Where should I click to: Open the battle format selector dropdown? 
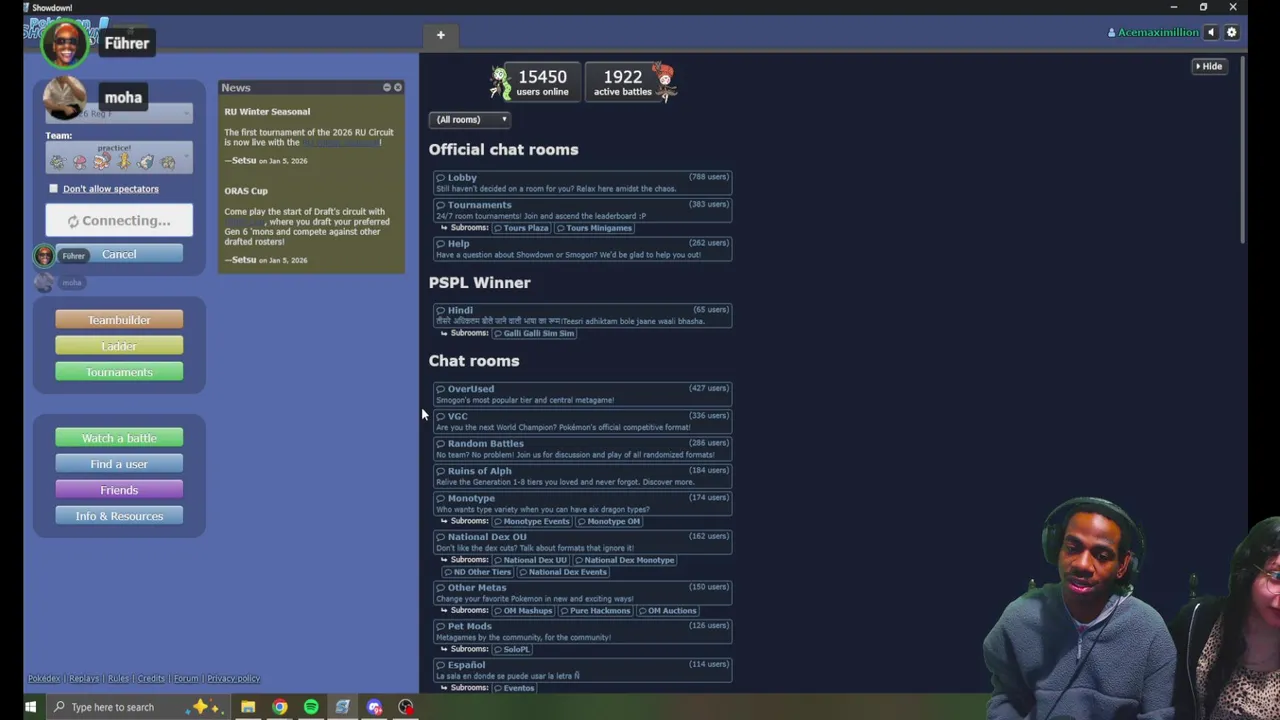click(119, 113)
